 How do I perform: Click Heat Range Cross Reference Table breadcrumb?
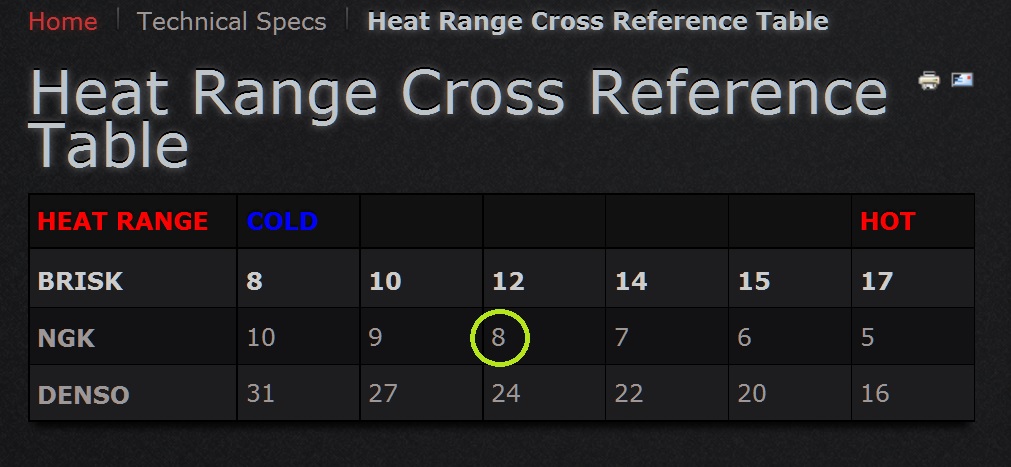(598, 21)
